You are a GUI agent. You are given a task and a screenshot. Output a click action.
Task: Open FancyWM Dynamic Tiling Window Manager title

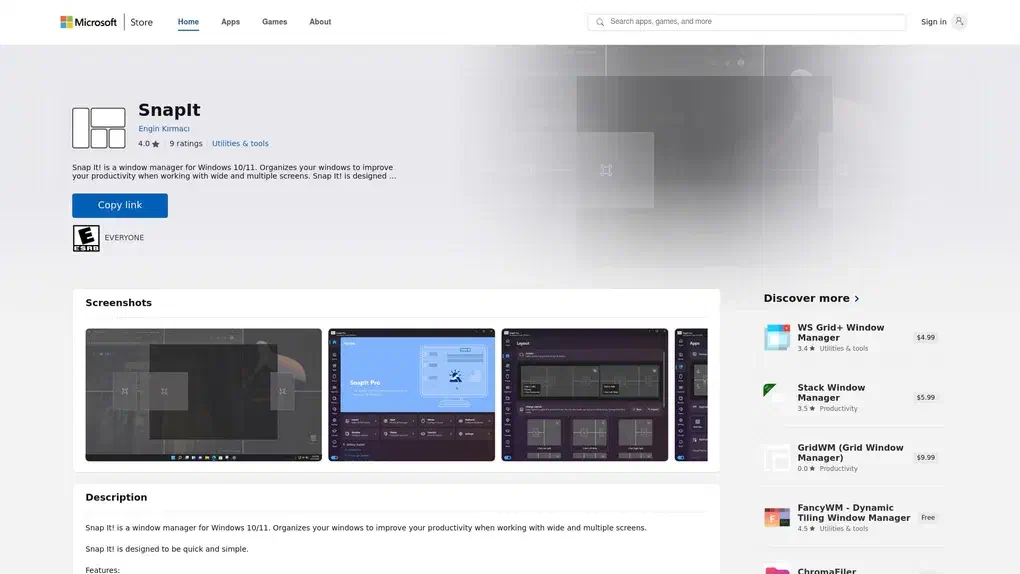(853, 513)
